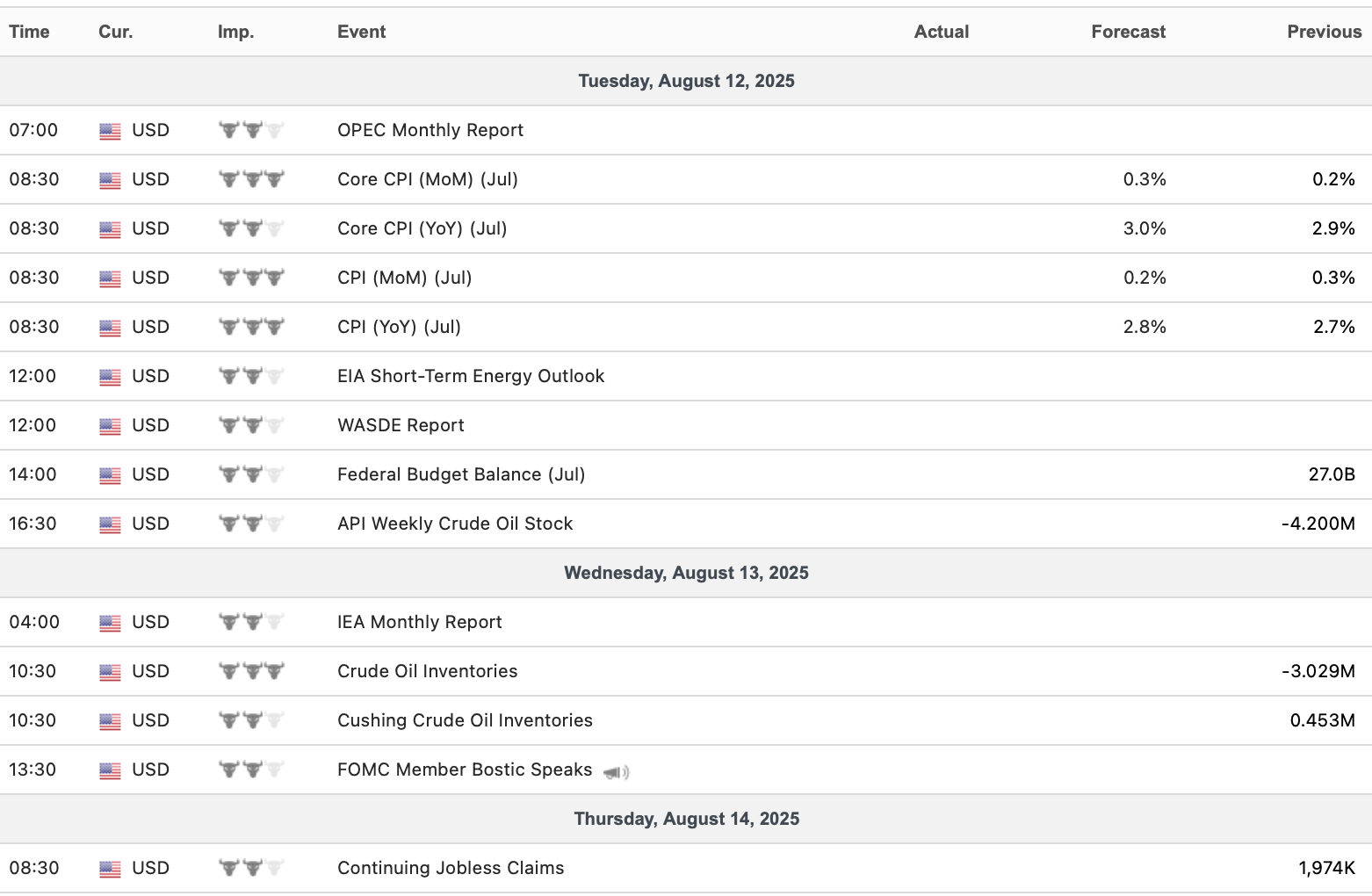The image size is (1372, 896).
Task: Click the Previous column header
Action: click(1324, 32)
